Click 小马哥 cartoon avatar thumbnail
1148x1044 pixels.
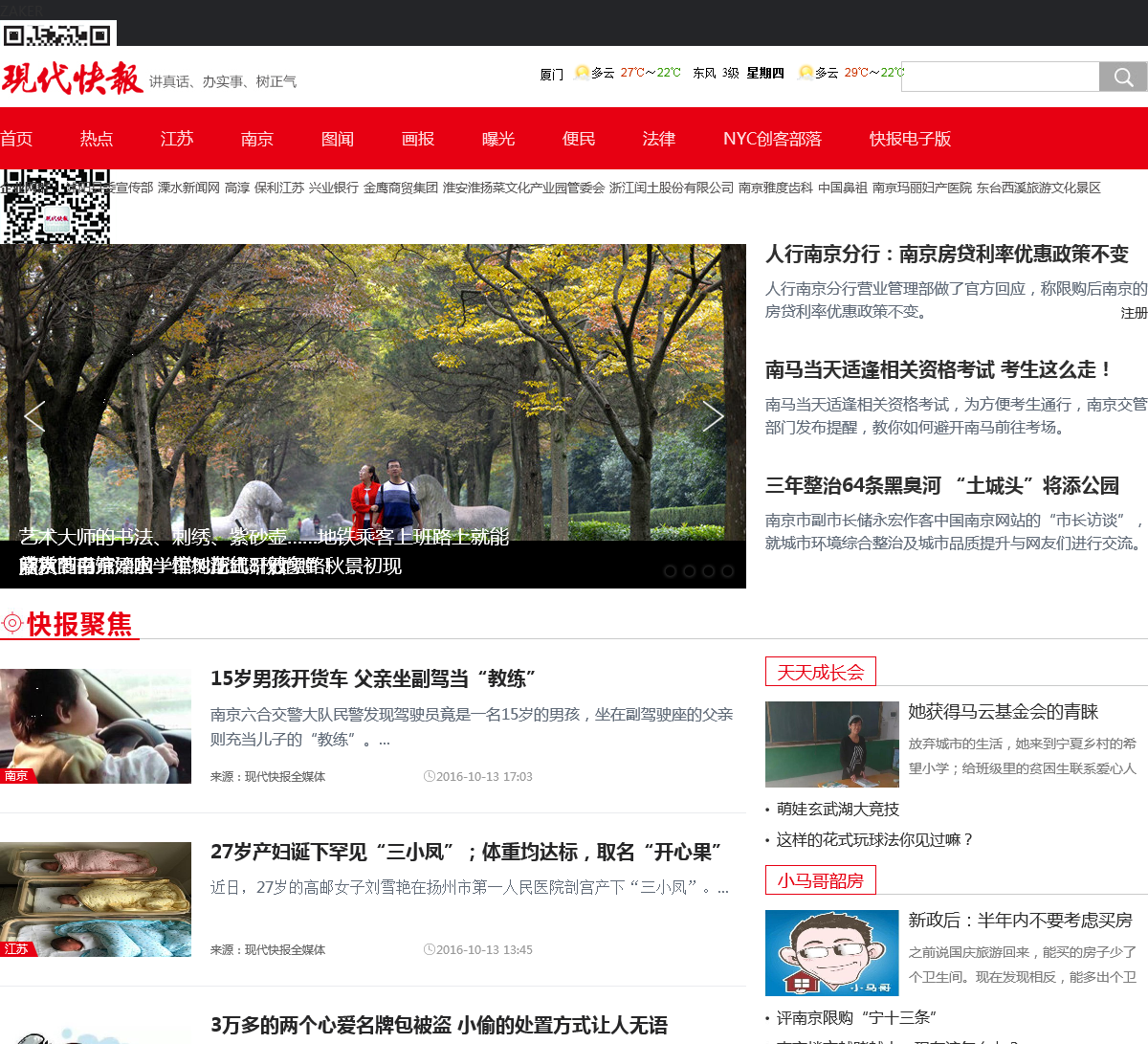tap(832, 953)
